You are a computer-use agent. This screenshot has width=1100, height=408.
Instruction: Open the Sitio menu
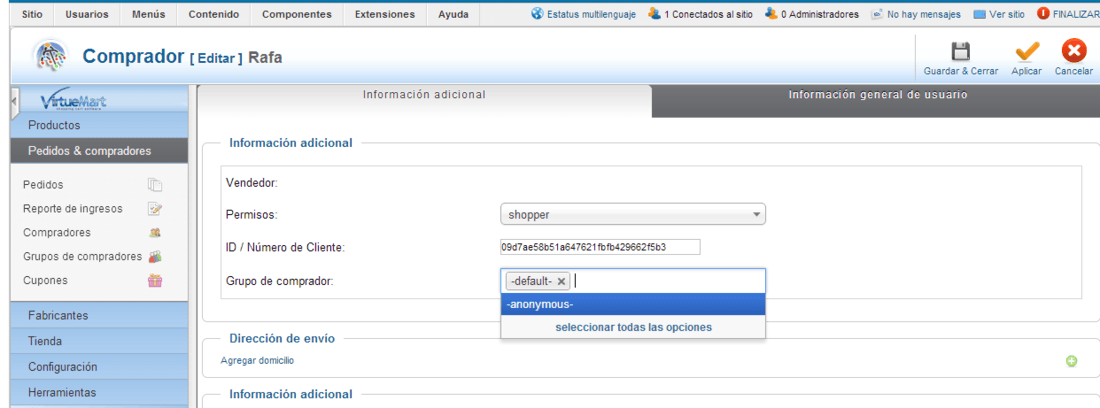pyautogui.click(x=32, y=14)
